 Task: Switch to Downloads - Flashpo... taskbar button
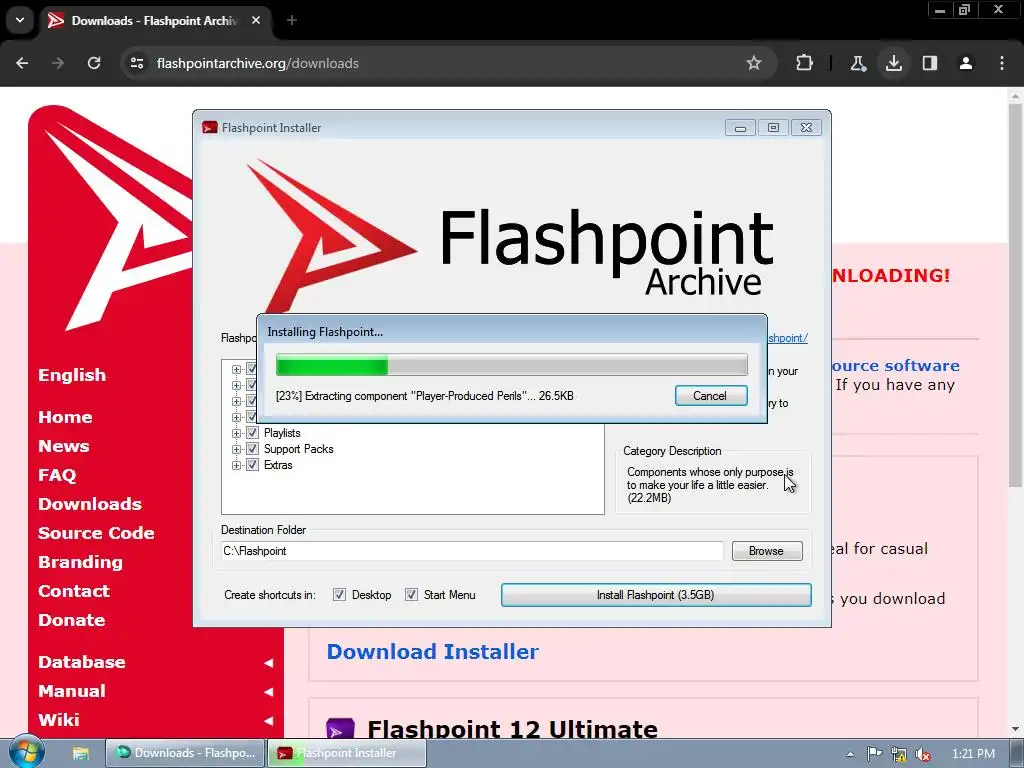(185, 753)
